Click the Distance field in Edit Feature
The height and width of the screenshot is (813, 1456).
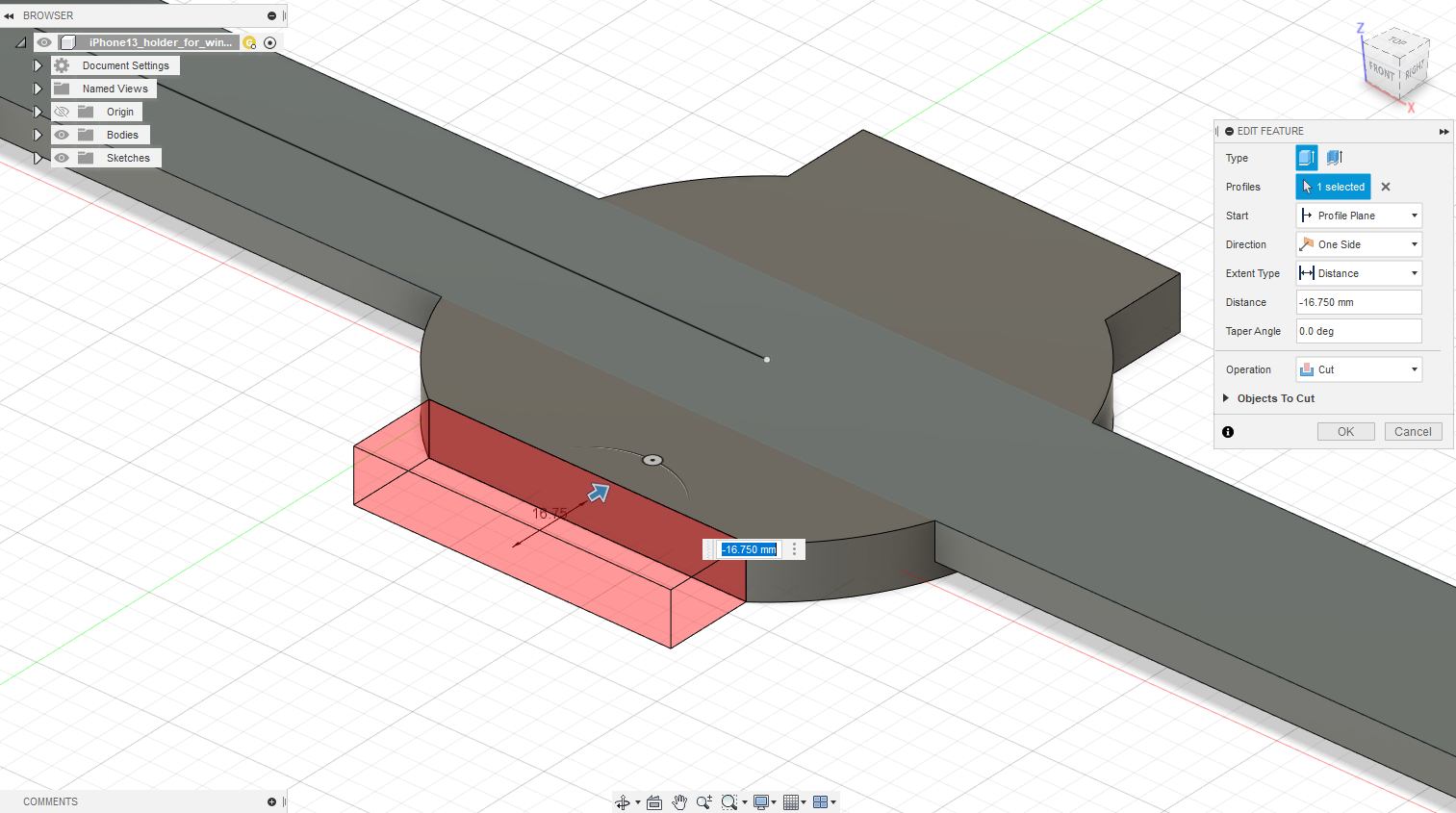(x=1359, y=302)
